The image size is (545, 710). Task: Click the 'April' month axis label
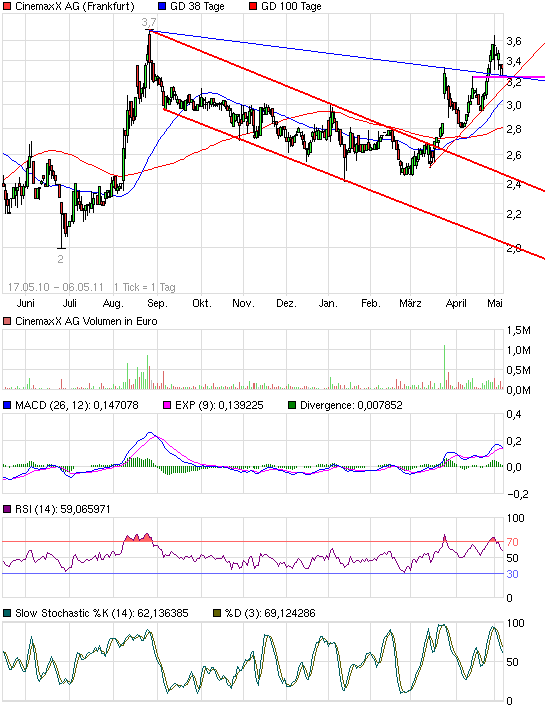click(x=456, y=303)
